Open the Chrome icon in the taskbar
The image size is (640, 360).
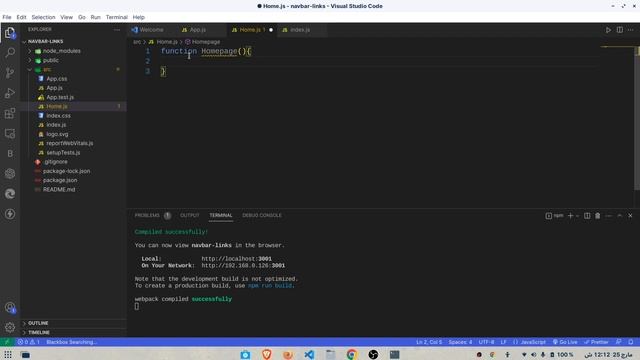pos(351,354)
